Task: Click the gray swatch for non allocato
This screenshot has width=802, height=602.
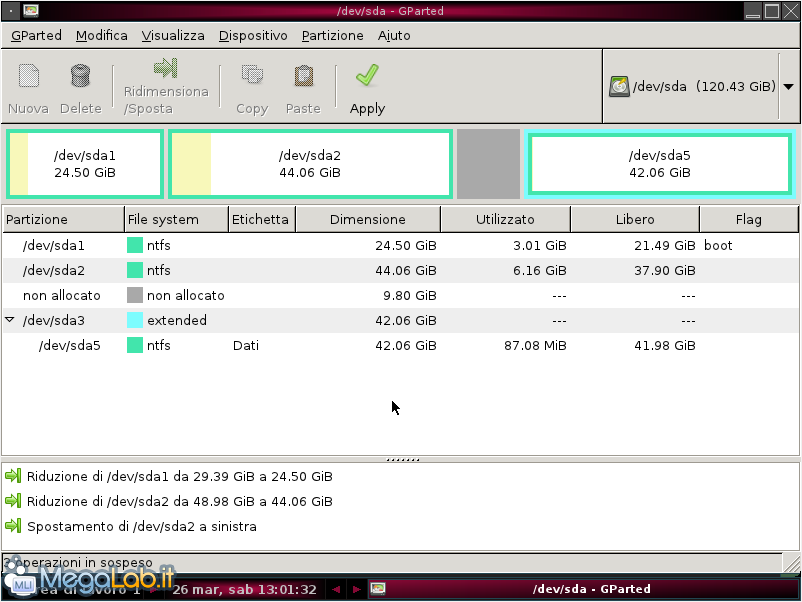Action: [135, 296]
